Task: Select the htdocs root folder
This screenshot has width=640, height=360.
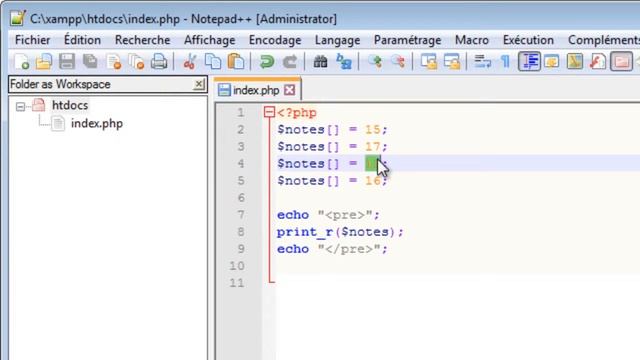Action: tap(70, 105)
